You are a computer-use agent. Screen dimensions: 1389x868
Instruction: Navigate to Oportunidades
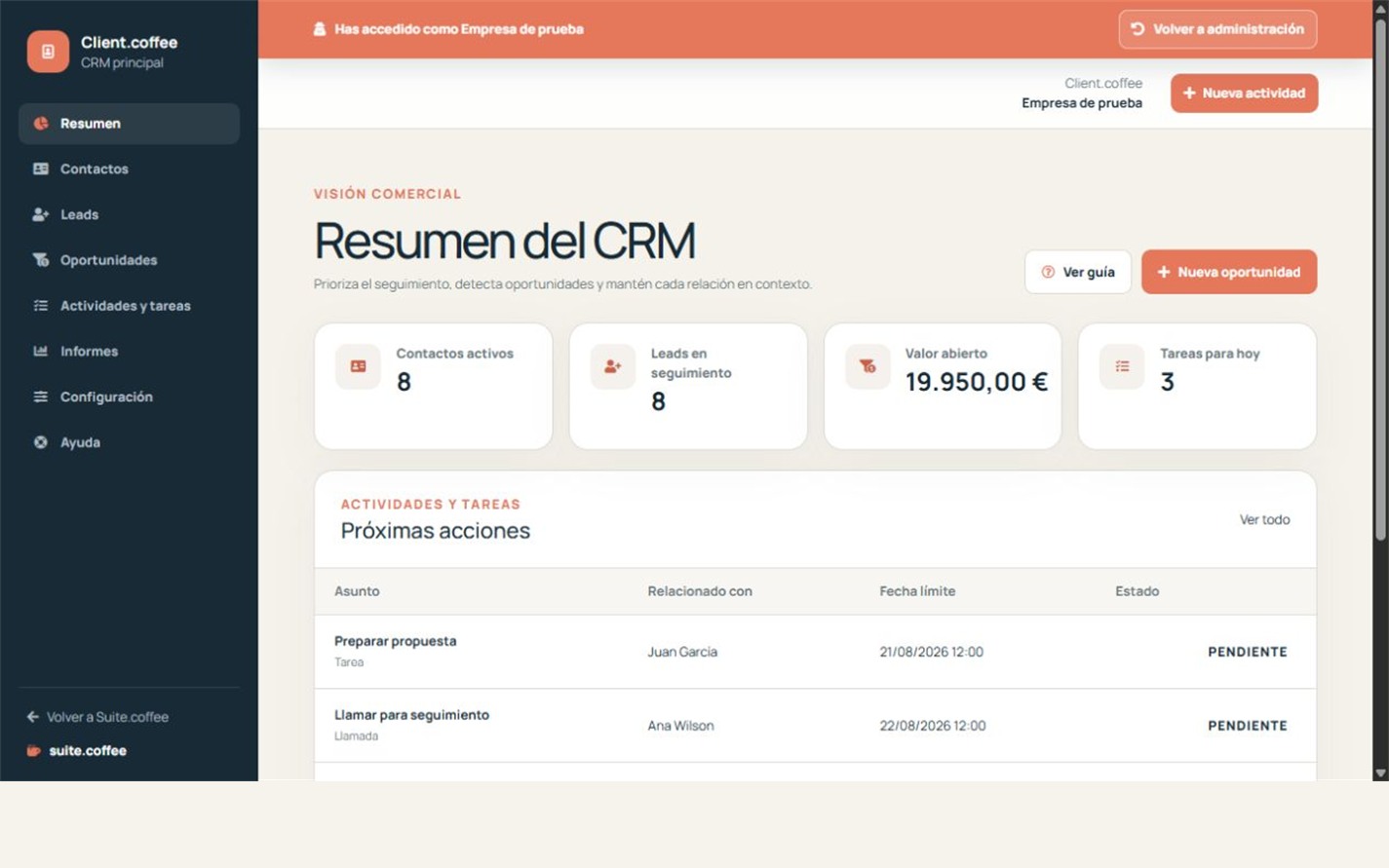[129, 260]
